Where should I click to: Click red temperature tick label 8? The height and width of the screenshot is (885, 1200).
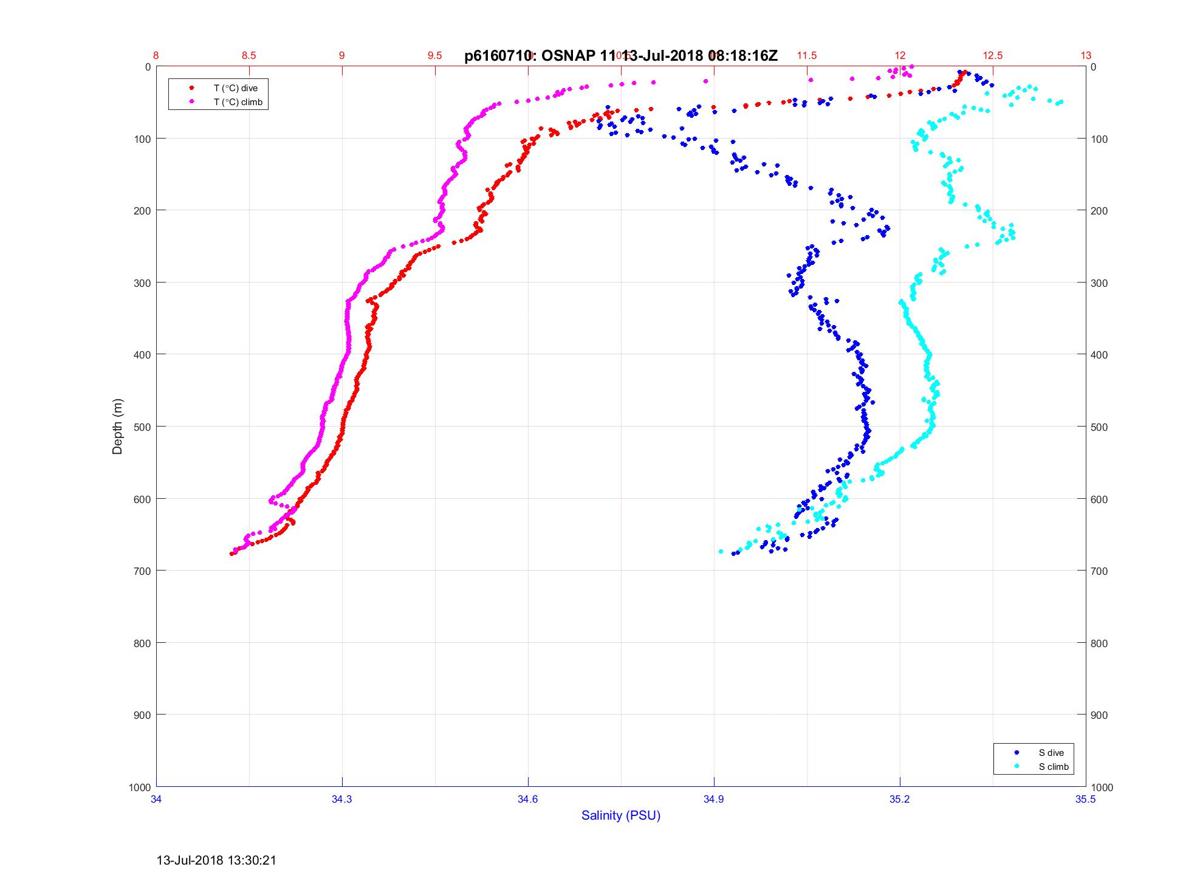(x=156, y=55)
